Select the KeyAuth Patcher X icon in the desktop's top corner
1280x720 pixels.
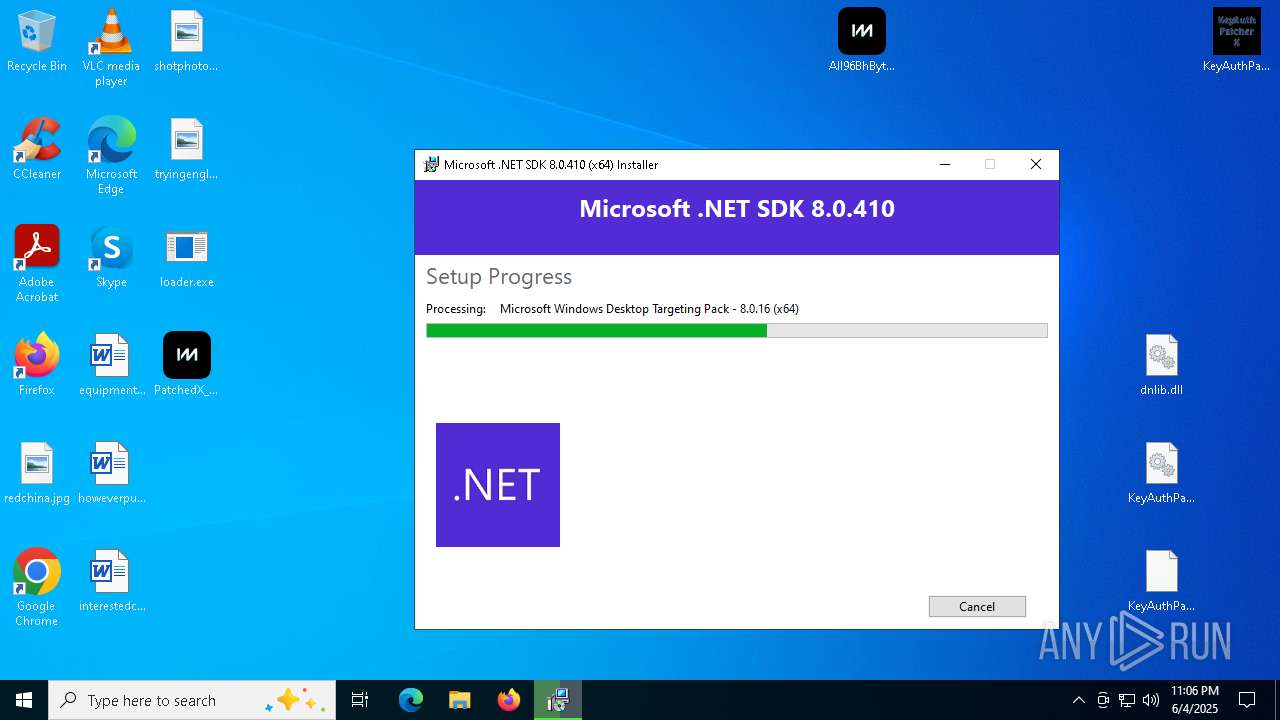(x=1236, y=42)
